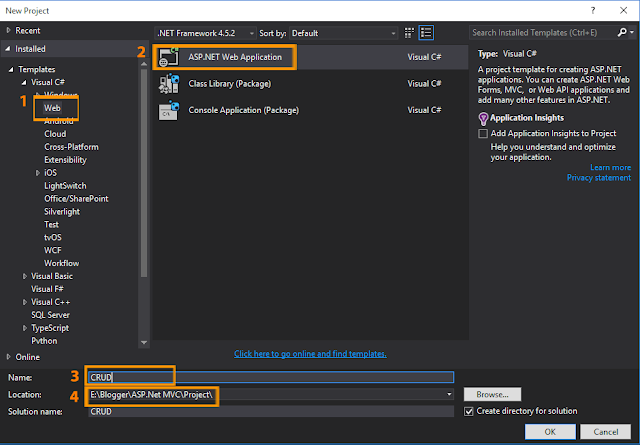
Task: Uncheck Create directory for solution
Action: tap(469, 411)
